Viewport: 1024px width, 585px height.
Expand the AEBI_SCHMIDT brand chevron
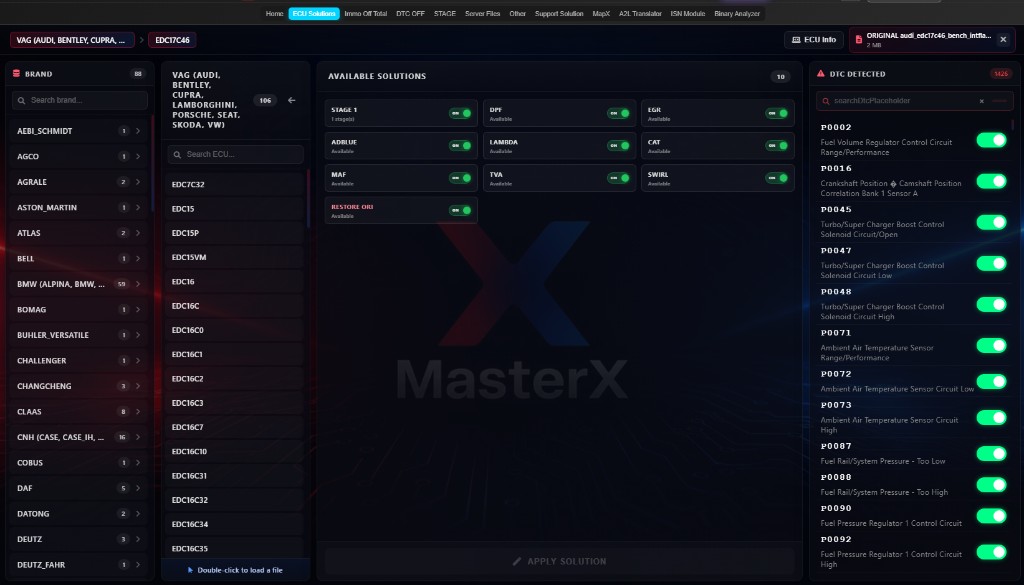(138, 131)
